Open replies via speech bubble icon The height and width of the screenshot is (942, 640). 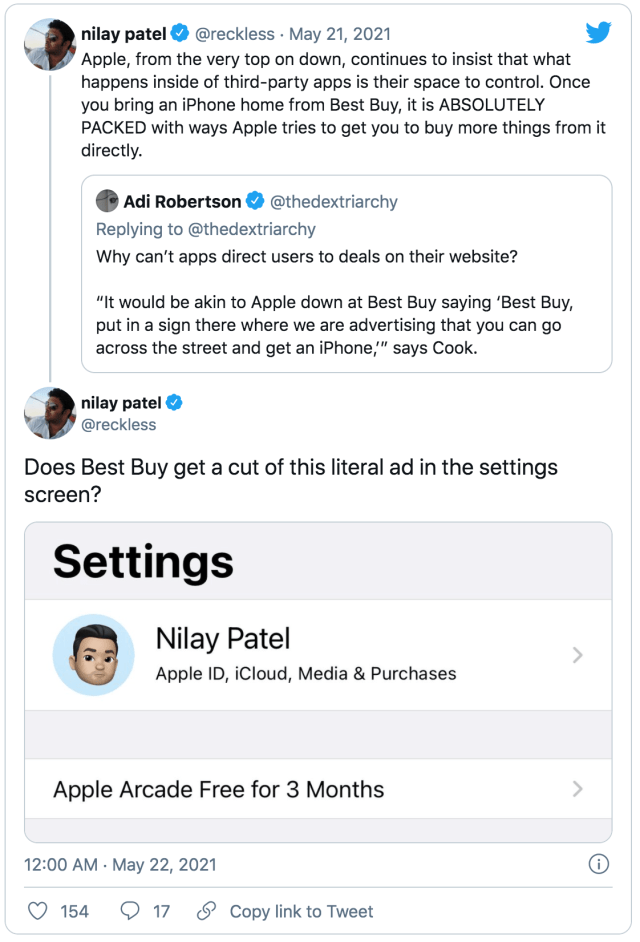point(130,911)
